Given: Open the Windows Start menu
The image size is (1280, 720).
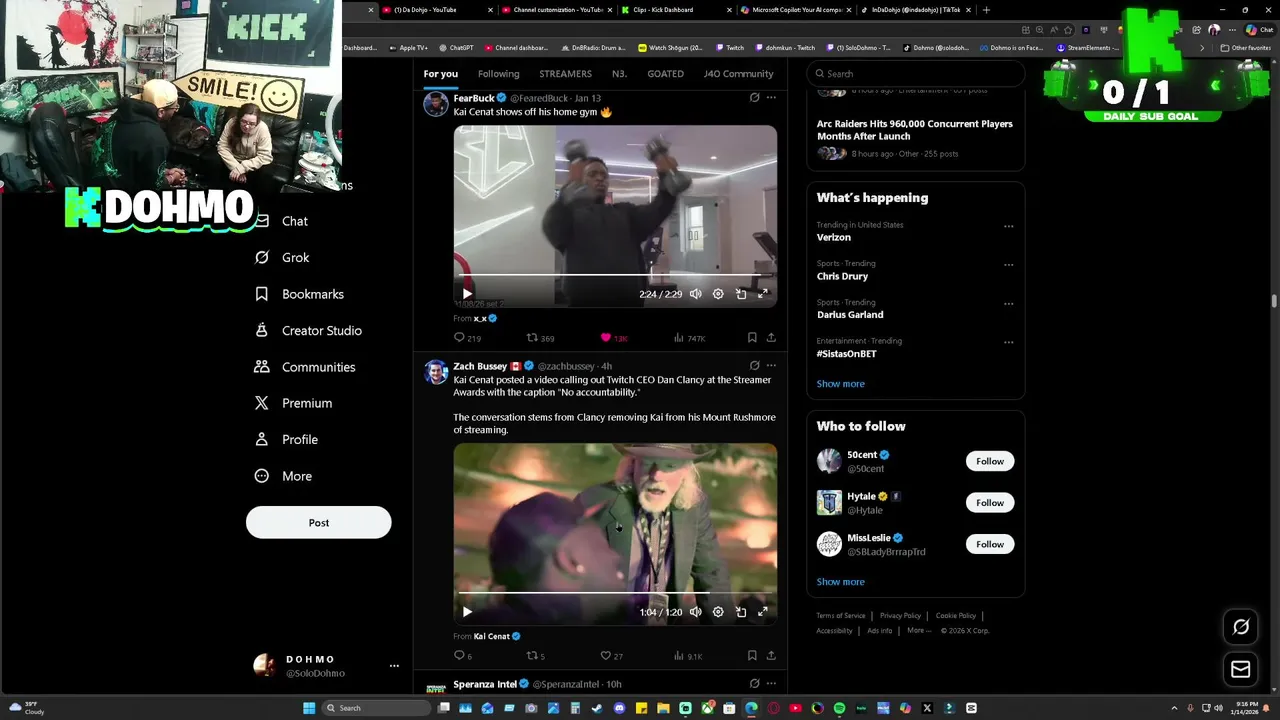Looking at the screenshot, I should point(309,708).
